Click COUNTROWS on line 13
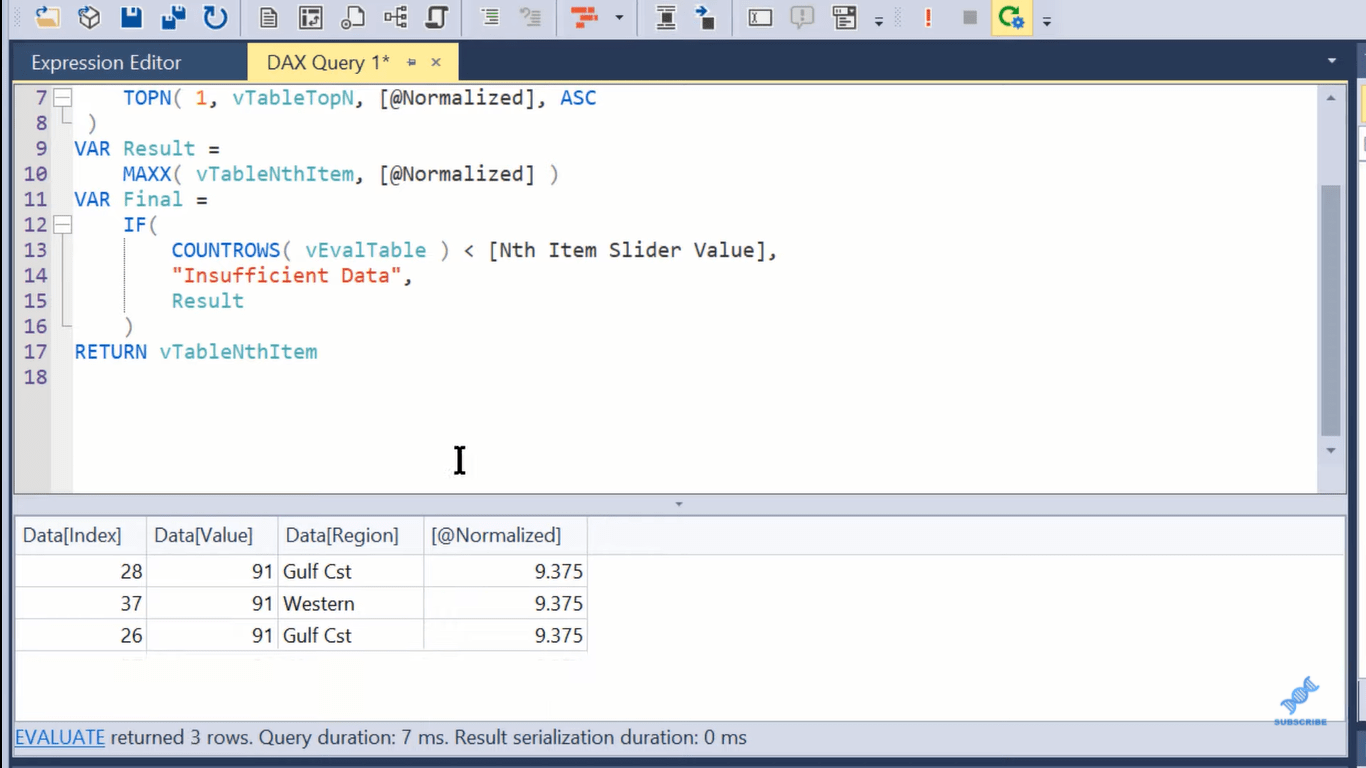The width and height of the screenshot is (1366, 768). point(225,250)
